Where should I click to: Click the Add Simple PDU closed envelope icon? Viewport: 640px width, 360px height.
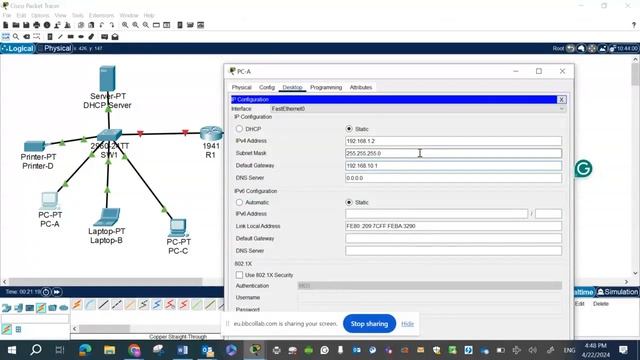pos(104,37)
